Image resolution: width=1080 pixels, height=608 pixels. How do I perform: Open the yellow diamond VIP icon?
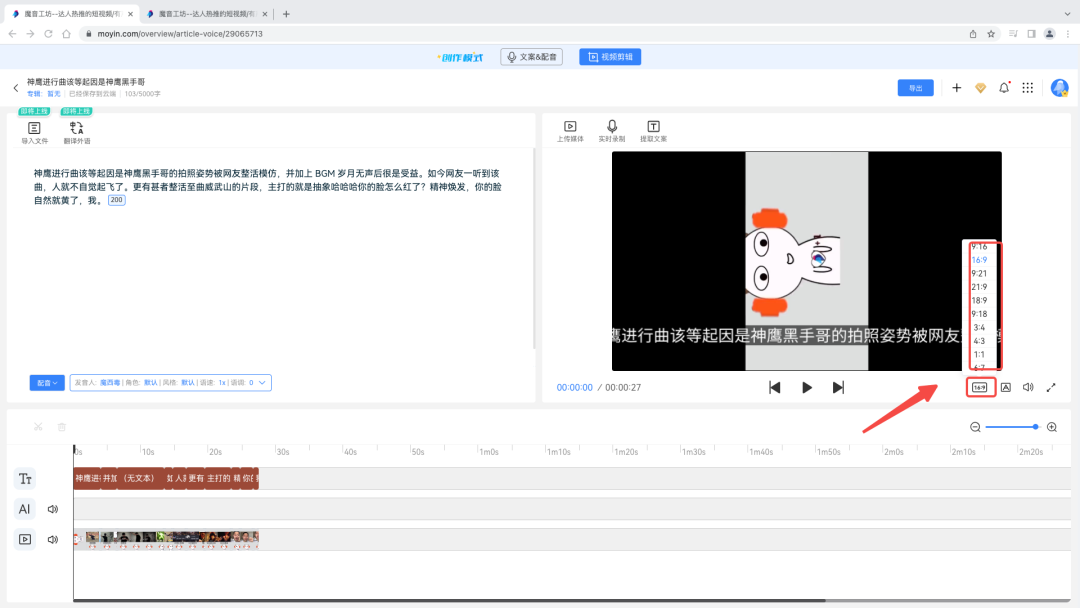click(980, 88)
